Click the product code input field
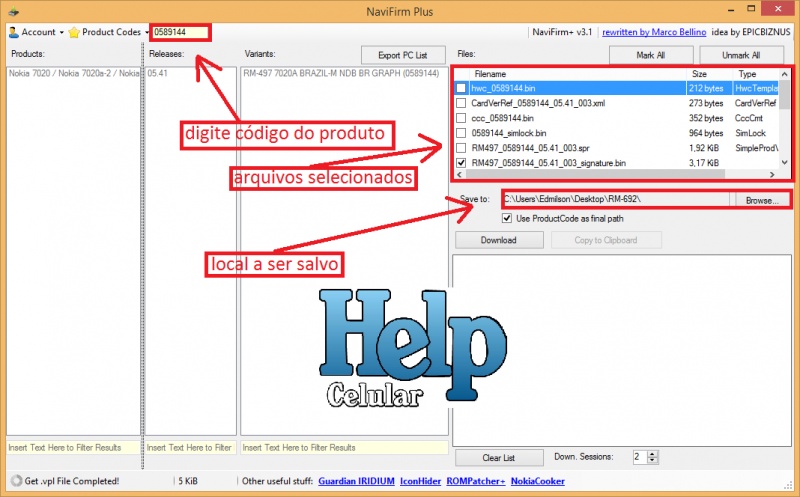 (x=180, y=32)
